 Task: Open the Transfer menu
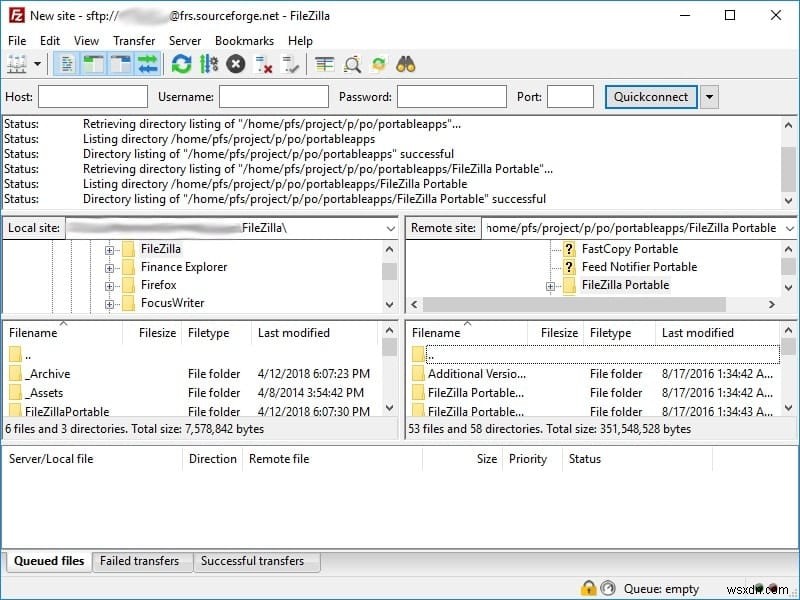(134, 40)
